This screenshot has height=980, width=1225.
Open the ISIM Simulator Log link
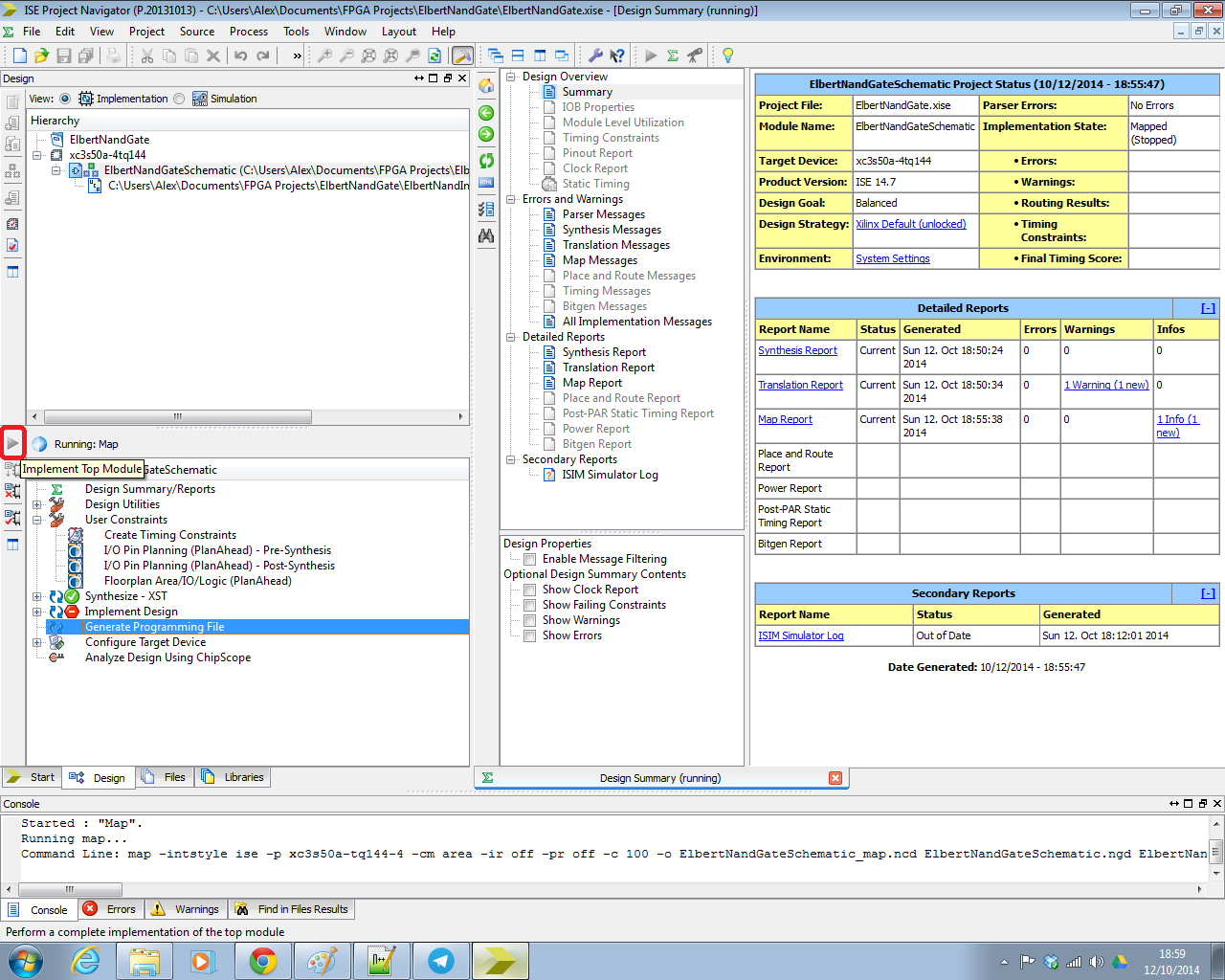point(801,636)
